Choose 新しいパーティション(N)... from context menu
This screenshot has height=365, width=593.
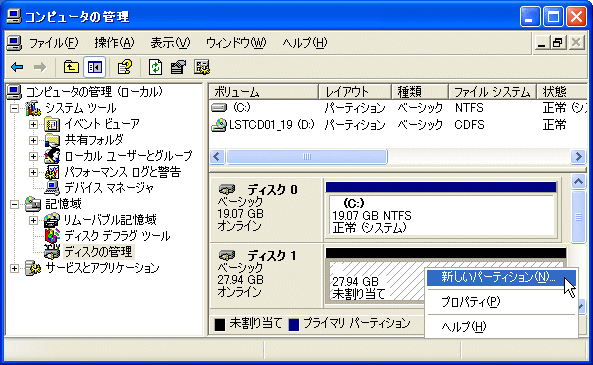[501, 277]
